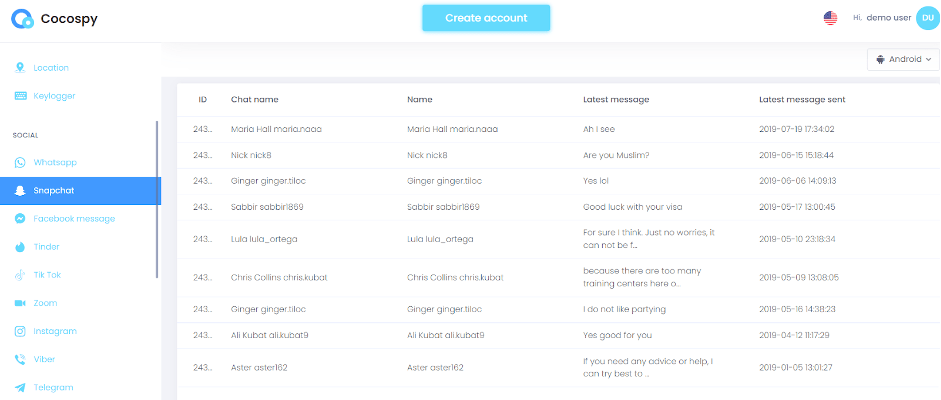Viewport: 941px width, 400px height.
Task: Click the message 'Are you Muslim?'
Action: [616, 155]
